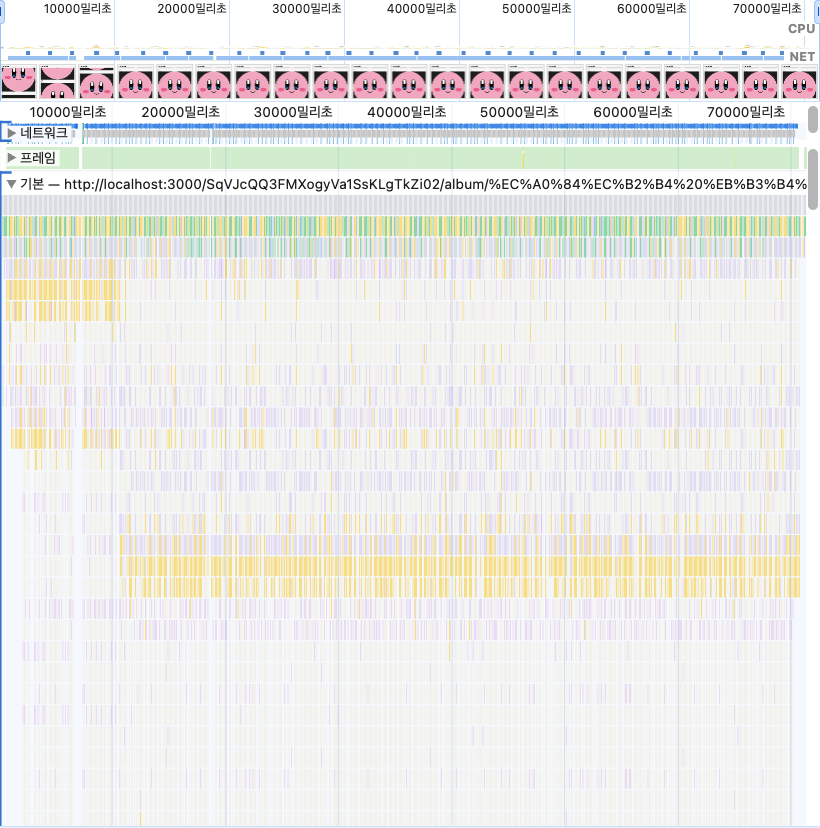
Task: Click the localhost:3000 album URL in 기본 header
Action: point(436,184)
